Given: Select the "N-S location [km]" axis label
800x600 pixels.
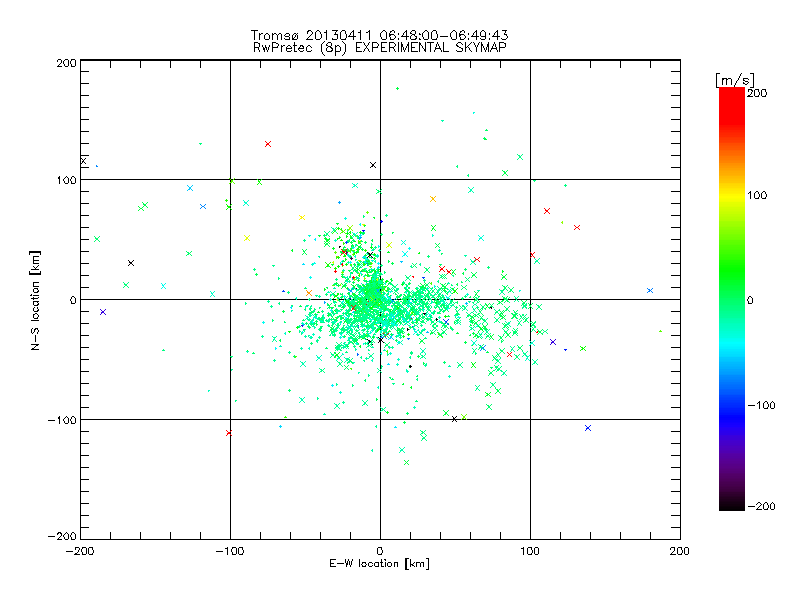Looking at the screenshot, I should click(35, 300).
